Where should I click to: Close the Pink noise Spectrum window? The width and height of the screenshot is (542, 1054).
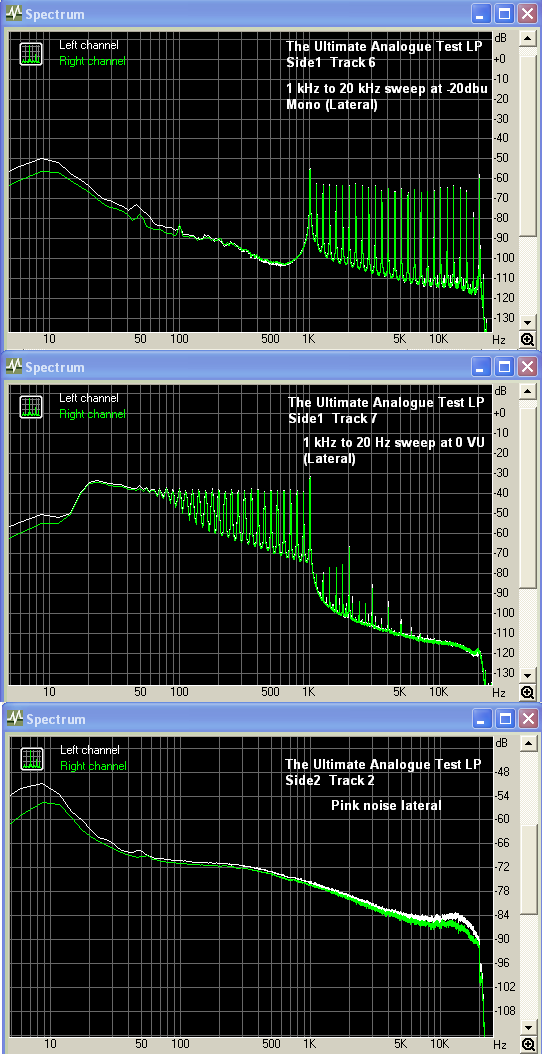pyautogui.click(x=527, y=719)
